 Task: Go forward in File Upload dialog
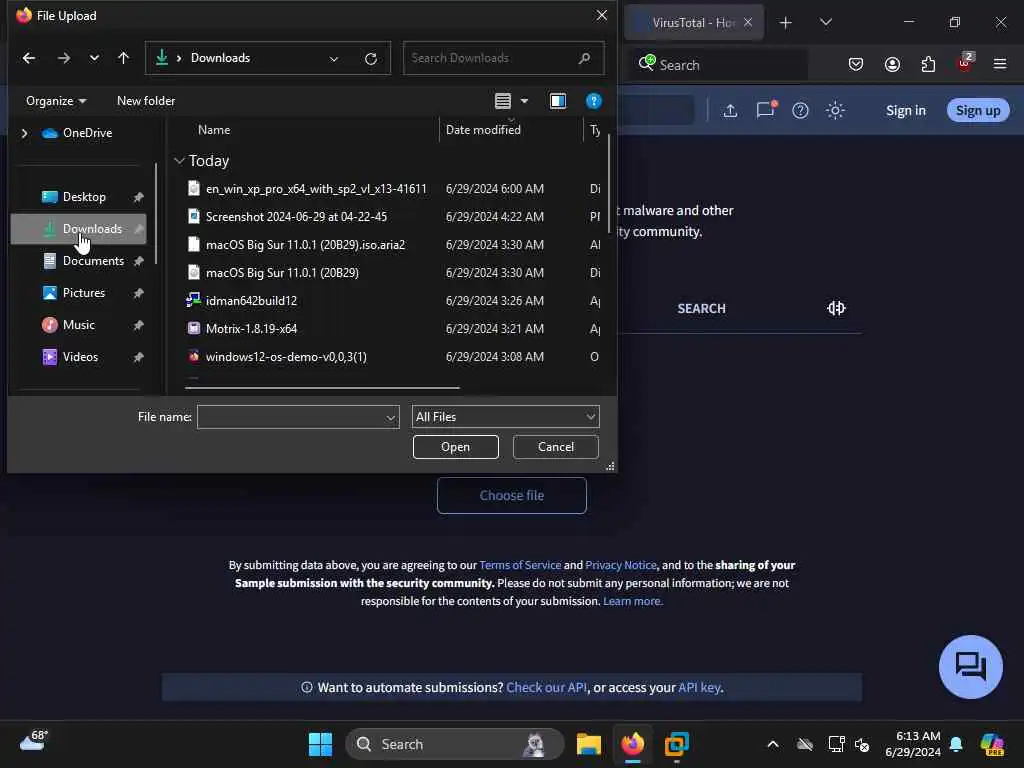(x=63, y=58)
